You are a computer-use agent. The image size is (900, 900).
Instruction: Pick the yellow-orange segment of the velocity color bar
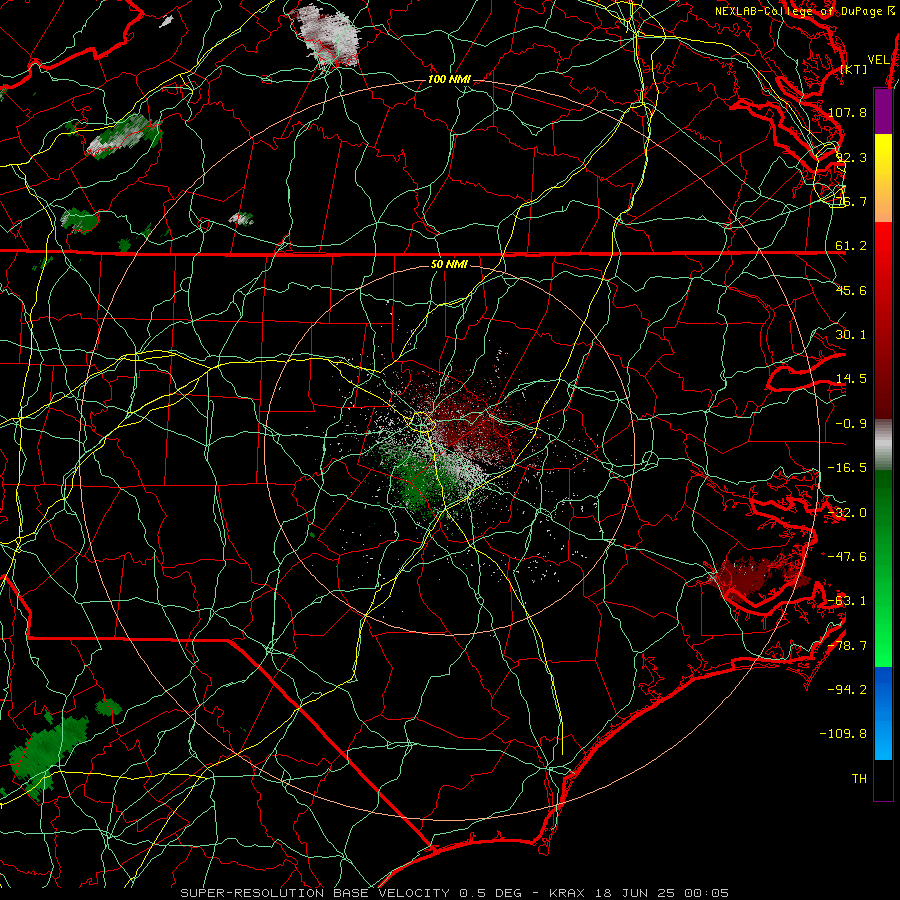(x=883, y=178)
